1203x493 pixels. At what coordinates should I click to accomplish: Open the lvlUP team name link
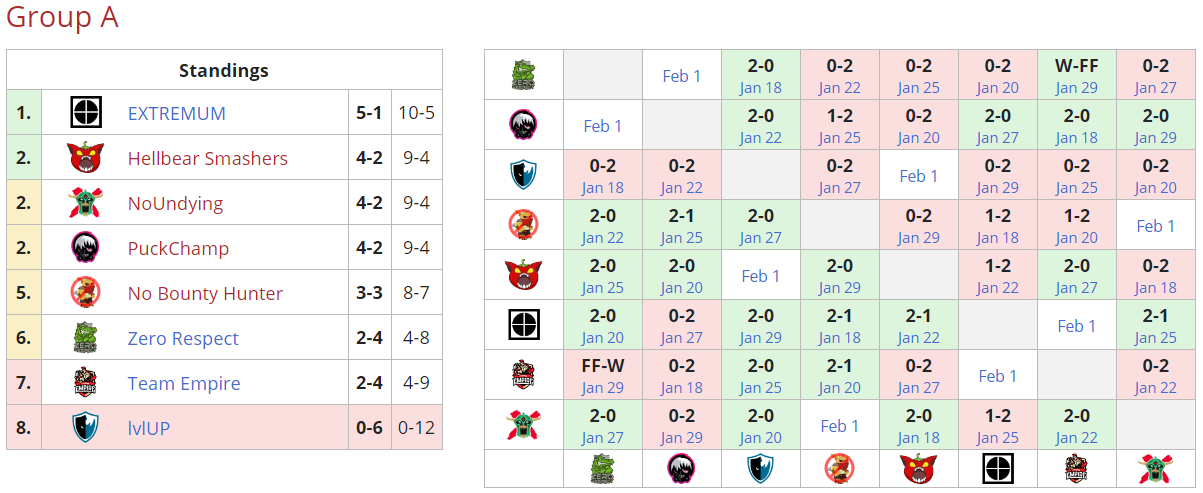click(x=149, y=428)
